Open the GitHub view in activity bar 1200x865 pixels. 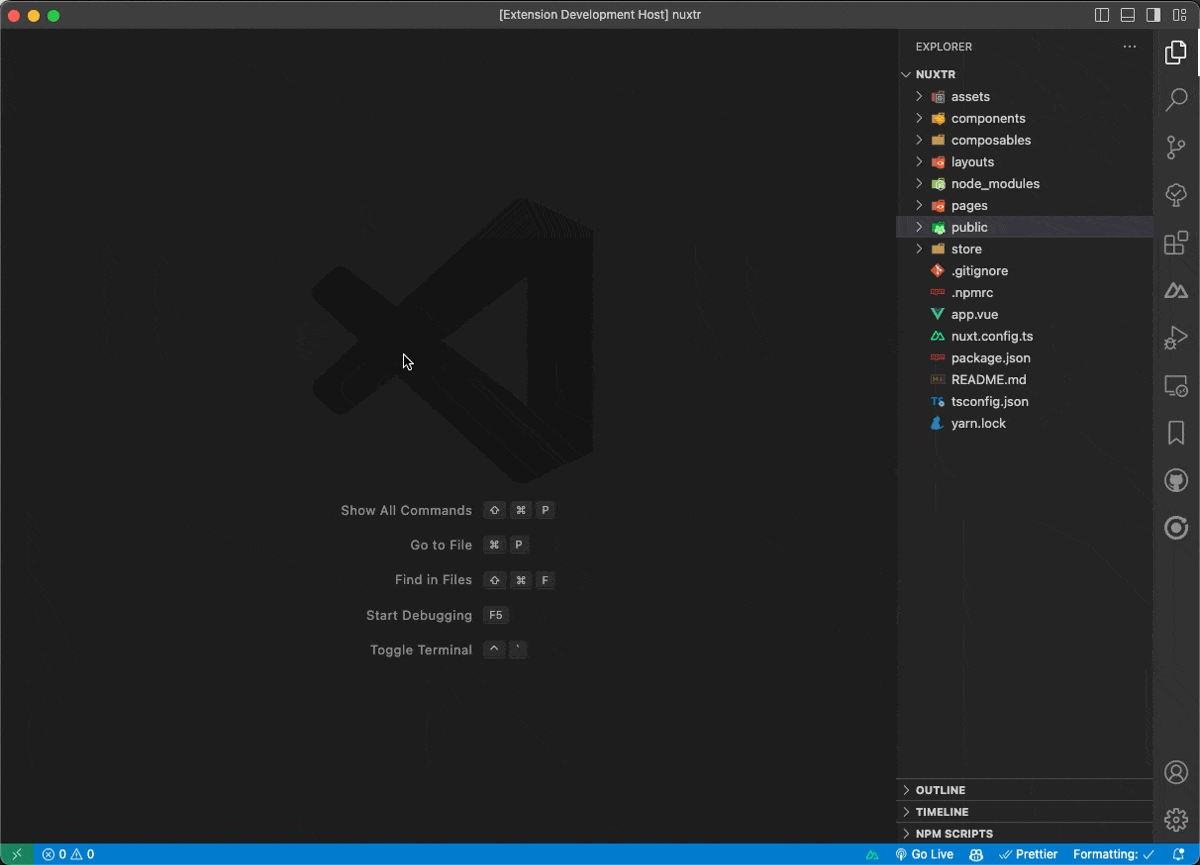[1176, 481]
